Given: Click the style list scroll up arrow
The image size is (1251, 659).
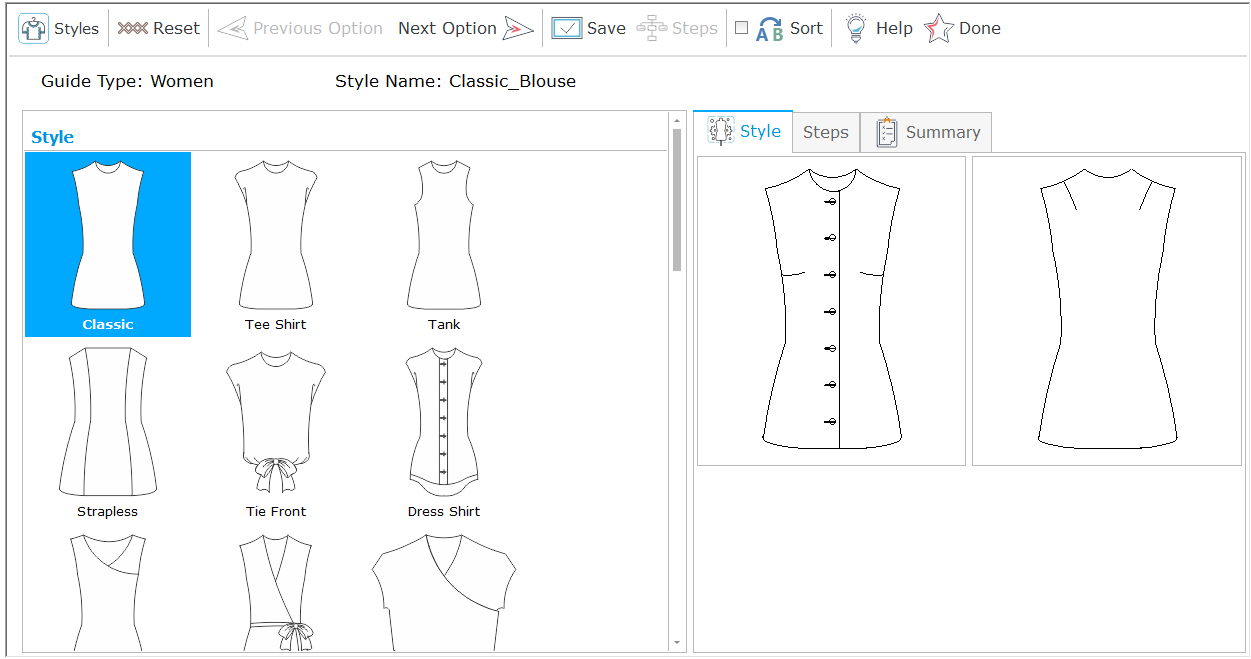Looking at the screenshot, I should (677, 120).
